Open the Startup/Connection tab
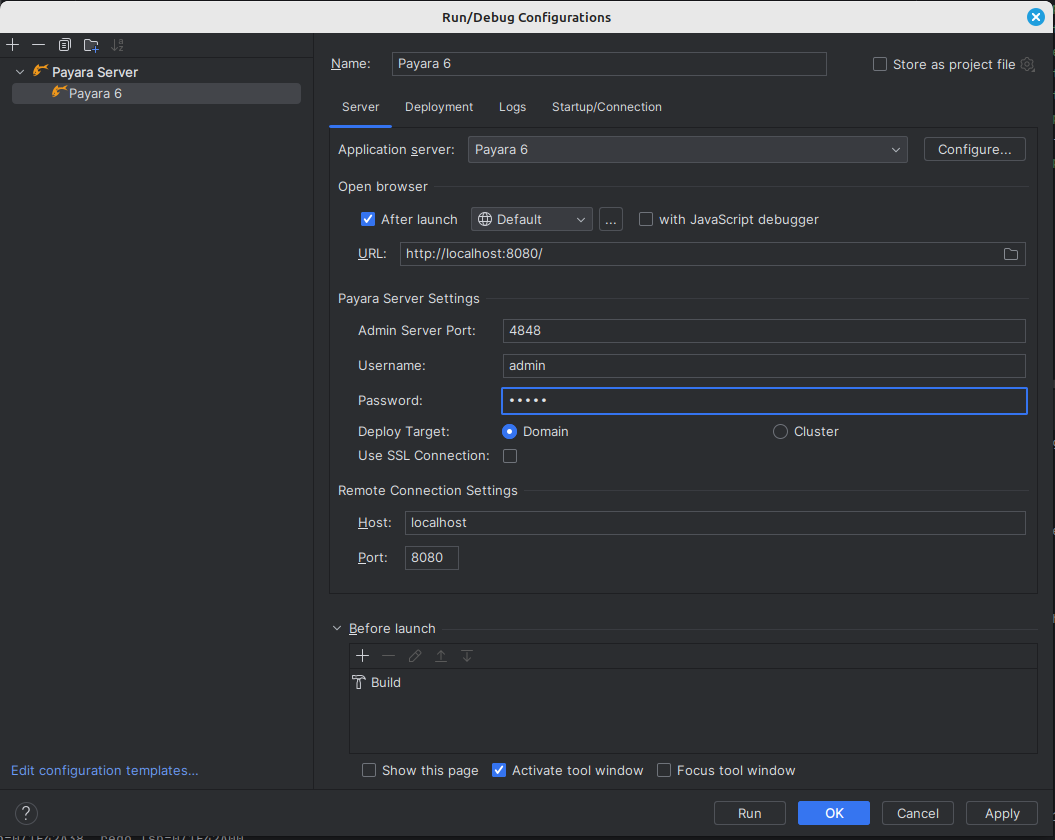Image resolution: width=1055 pixels, height=840 pixels. pyautogui.click(x=606, y=107)
